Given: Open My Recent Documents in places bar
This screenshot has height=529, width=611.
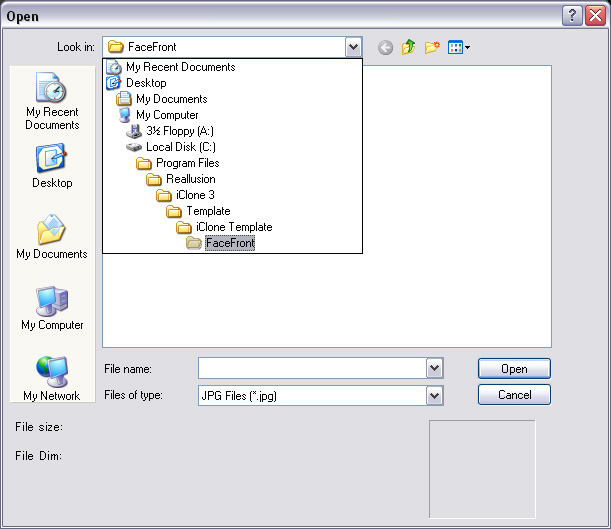Looking at the screenshot, I should coord(52,101).
